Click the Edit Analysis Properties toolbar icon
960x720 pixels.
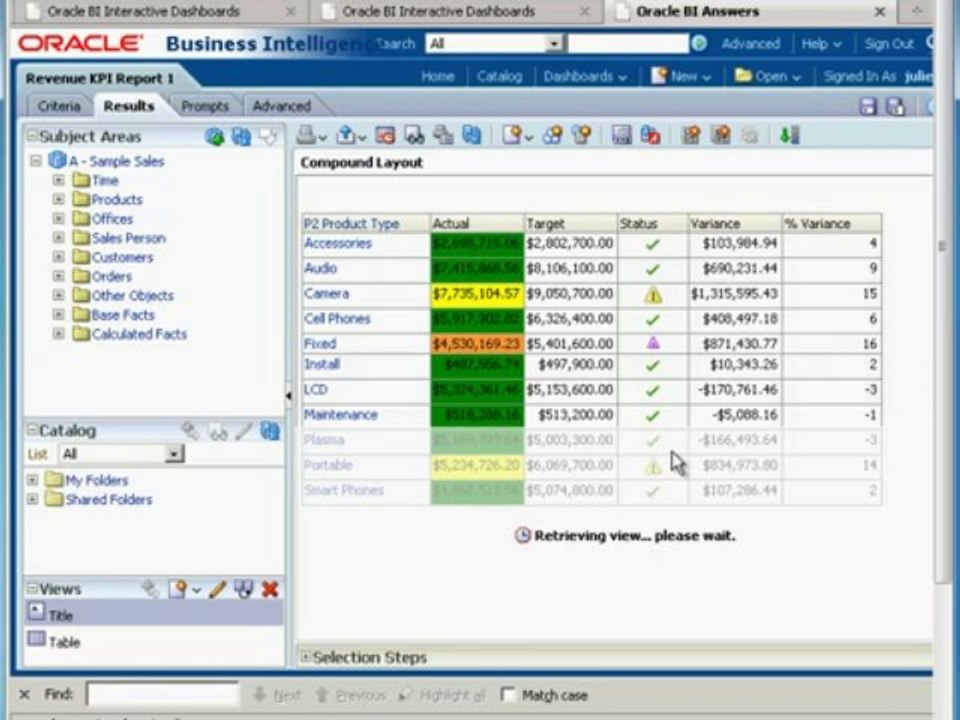[x=621, y=135]
